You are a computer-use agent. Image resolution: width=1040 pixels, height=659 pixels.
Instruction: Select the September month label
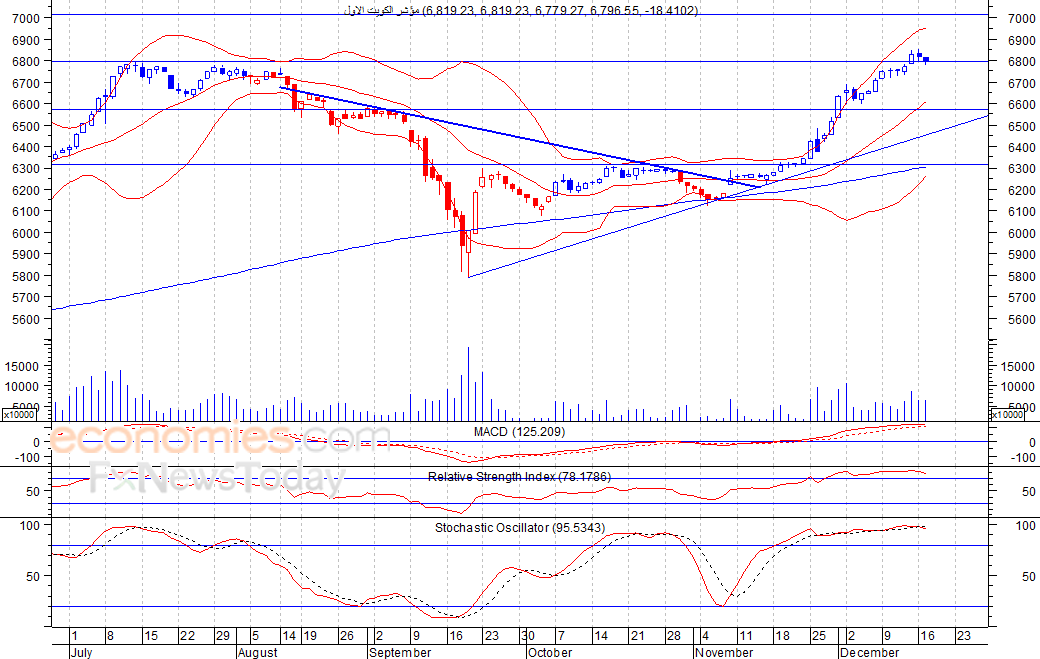pos(400,652)
